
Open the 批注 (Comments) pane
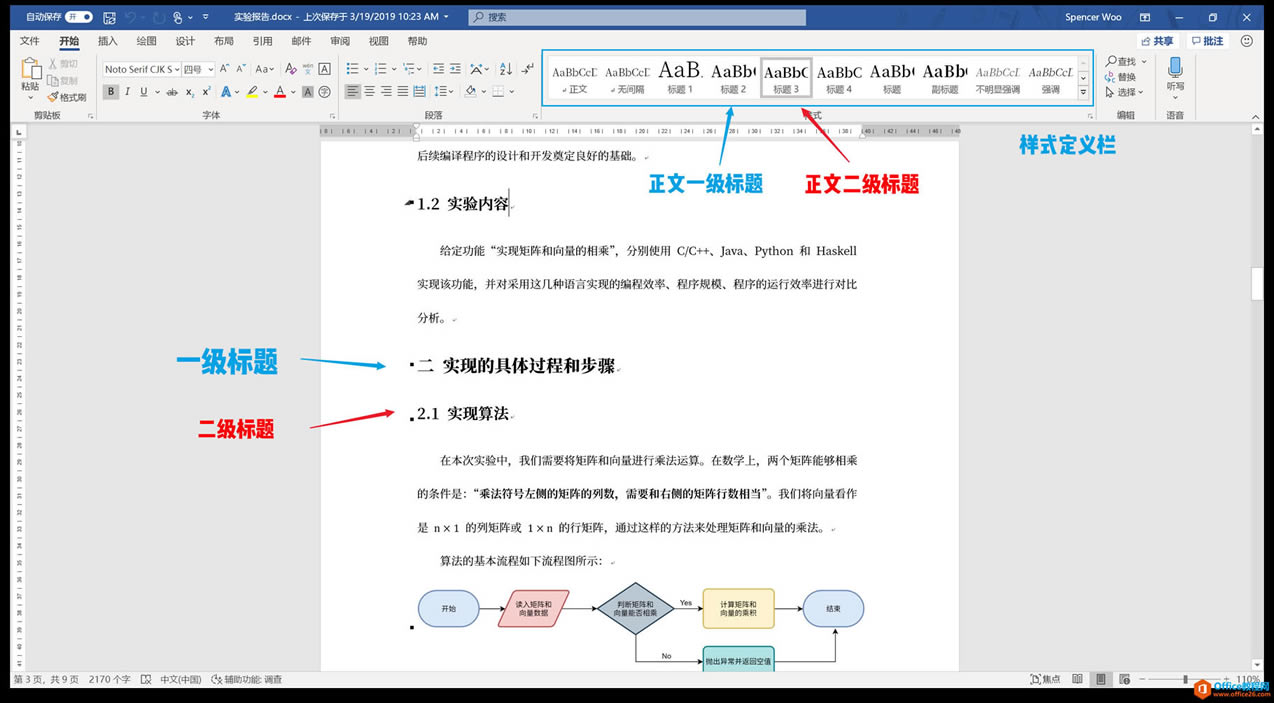tap(1208, 40)
